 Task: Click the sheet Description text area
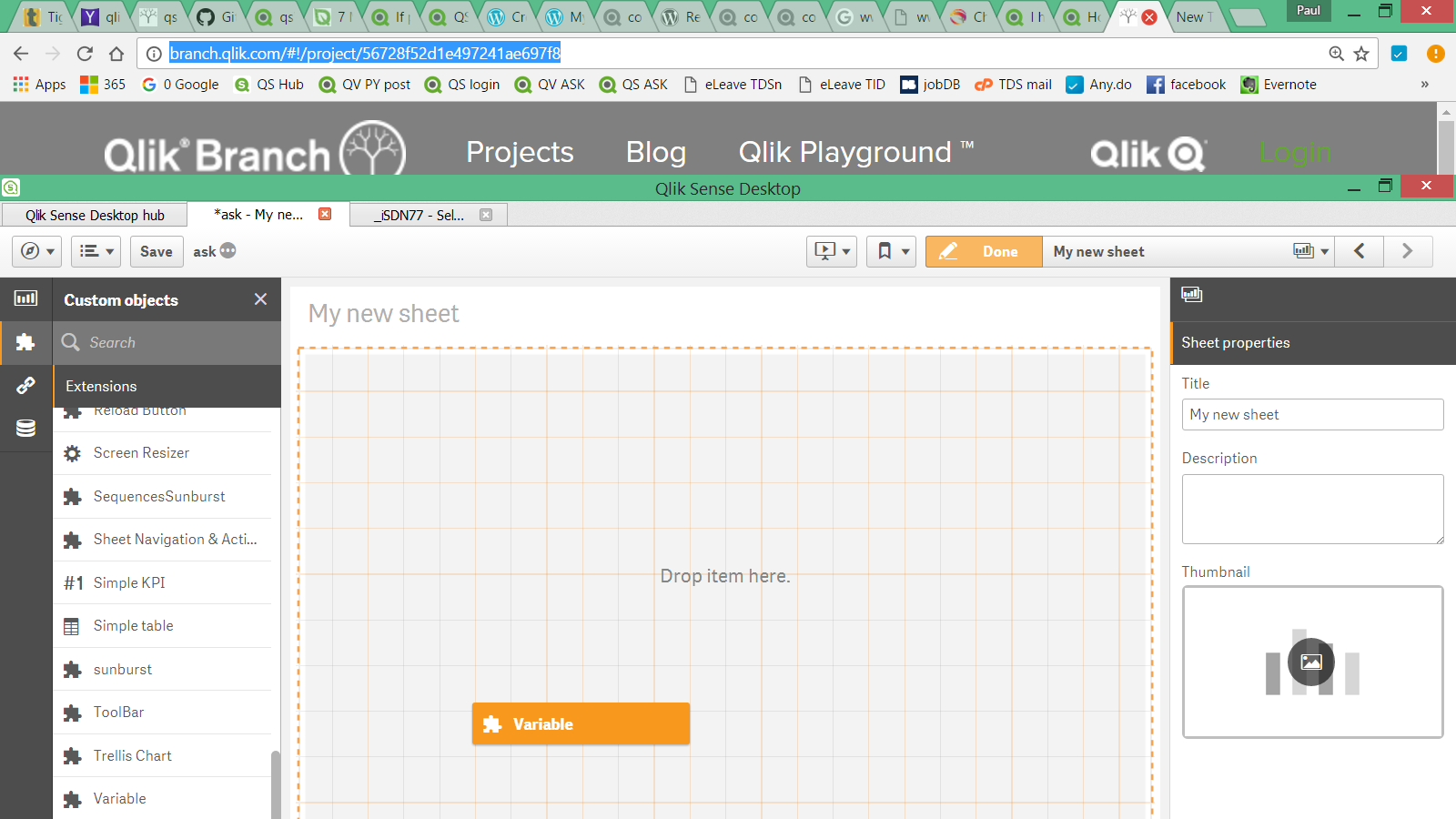tap(1312, 509)
